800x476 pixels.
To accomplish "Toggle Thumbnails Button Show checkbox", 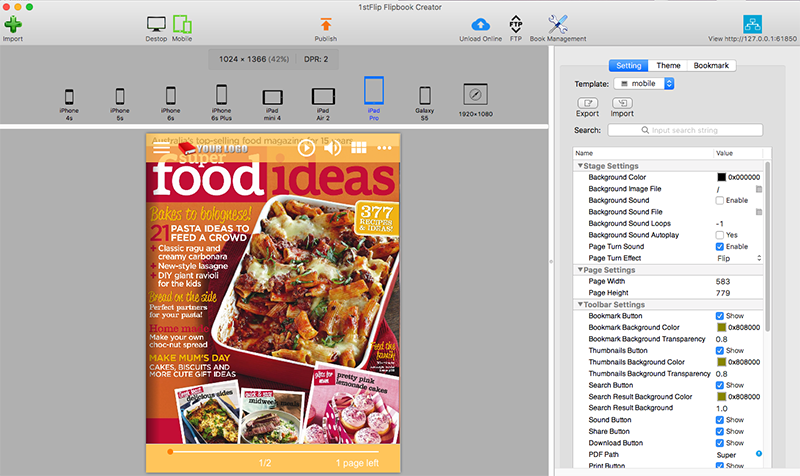I will tap(719, 351).
